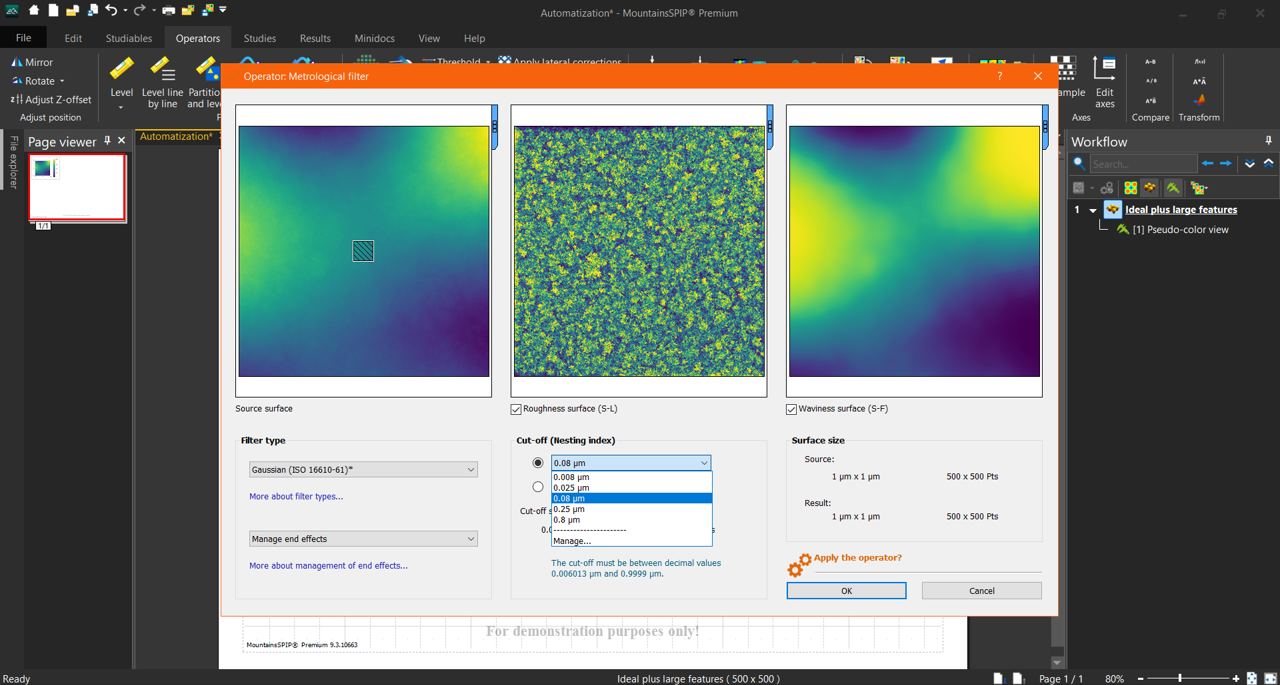Viewport: 1280px width, 685px height.
Task: Switch to the Results tab
Action: click(x=315, y=38)
